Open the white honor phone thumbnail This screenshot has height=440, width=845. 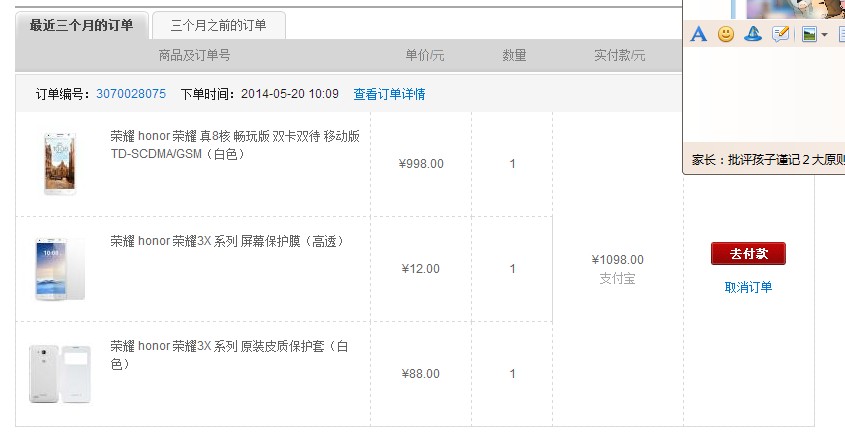[59, 163]
